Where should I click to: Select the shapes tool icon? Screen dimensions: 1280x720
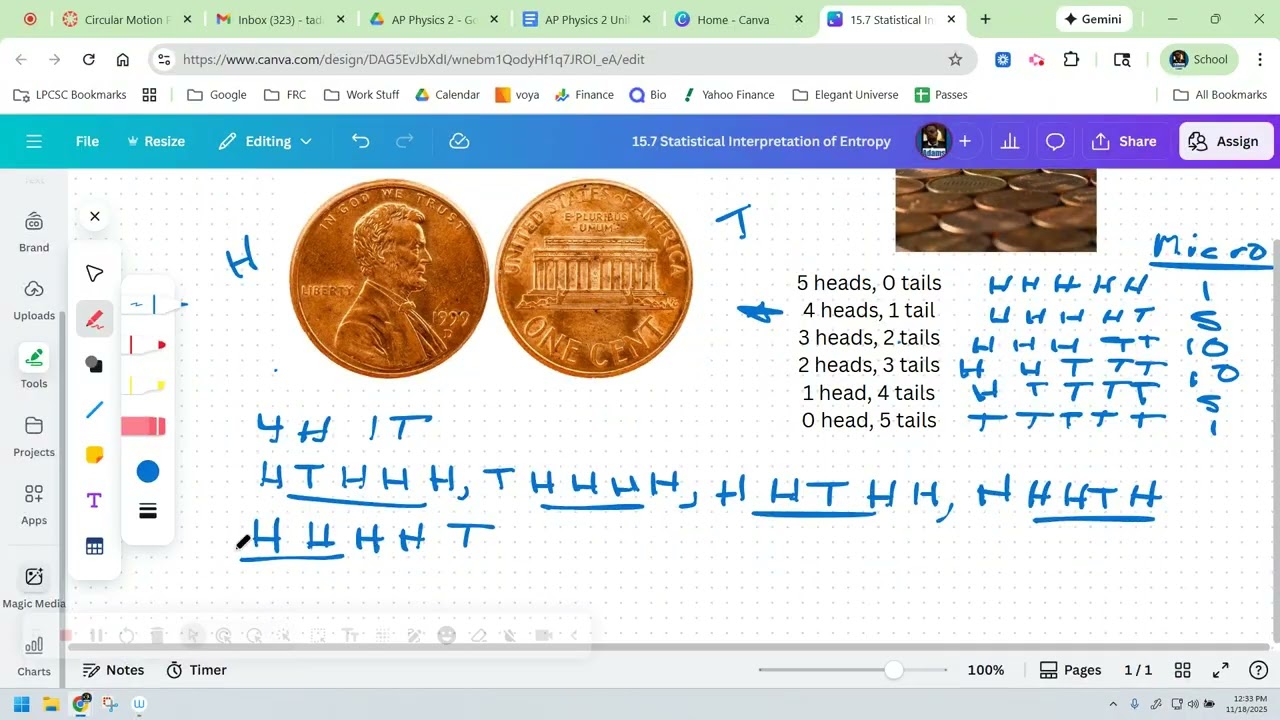click(x=95, y=364)
